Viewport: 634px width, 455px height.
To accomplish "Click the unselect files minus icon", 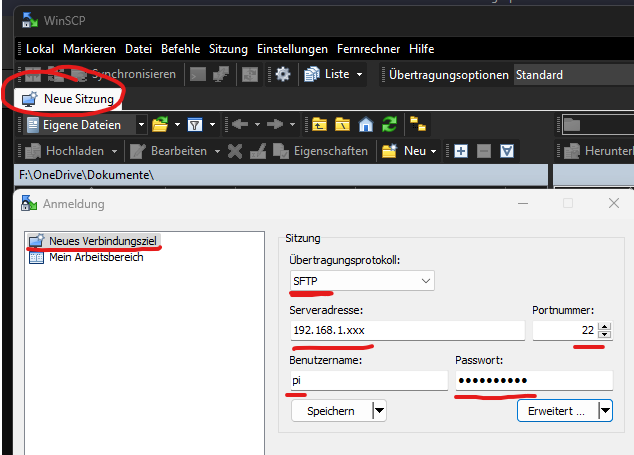I will point(484,151).
